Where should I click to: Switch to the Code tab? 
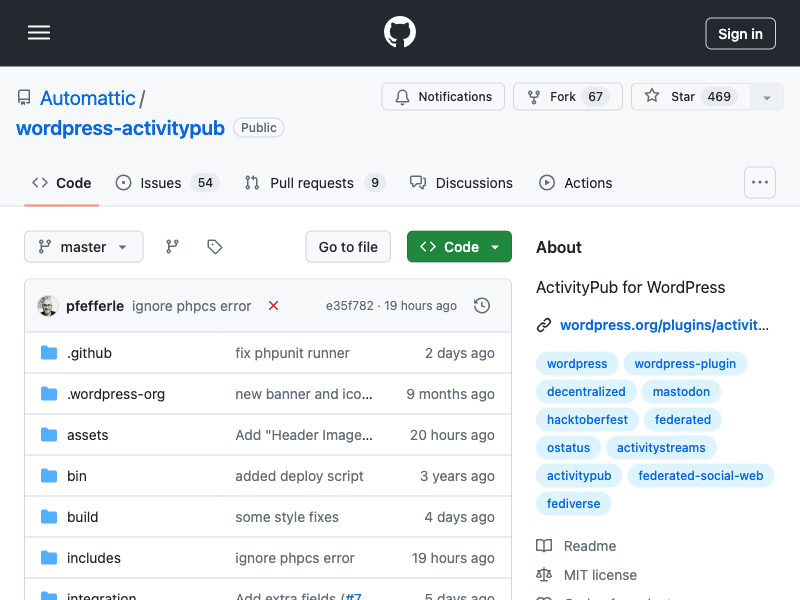point(61,183)
